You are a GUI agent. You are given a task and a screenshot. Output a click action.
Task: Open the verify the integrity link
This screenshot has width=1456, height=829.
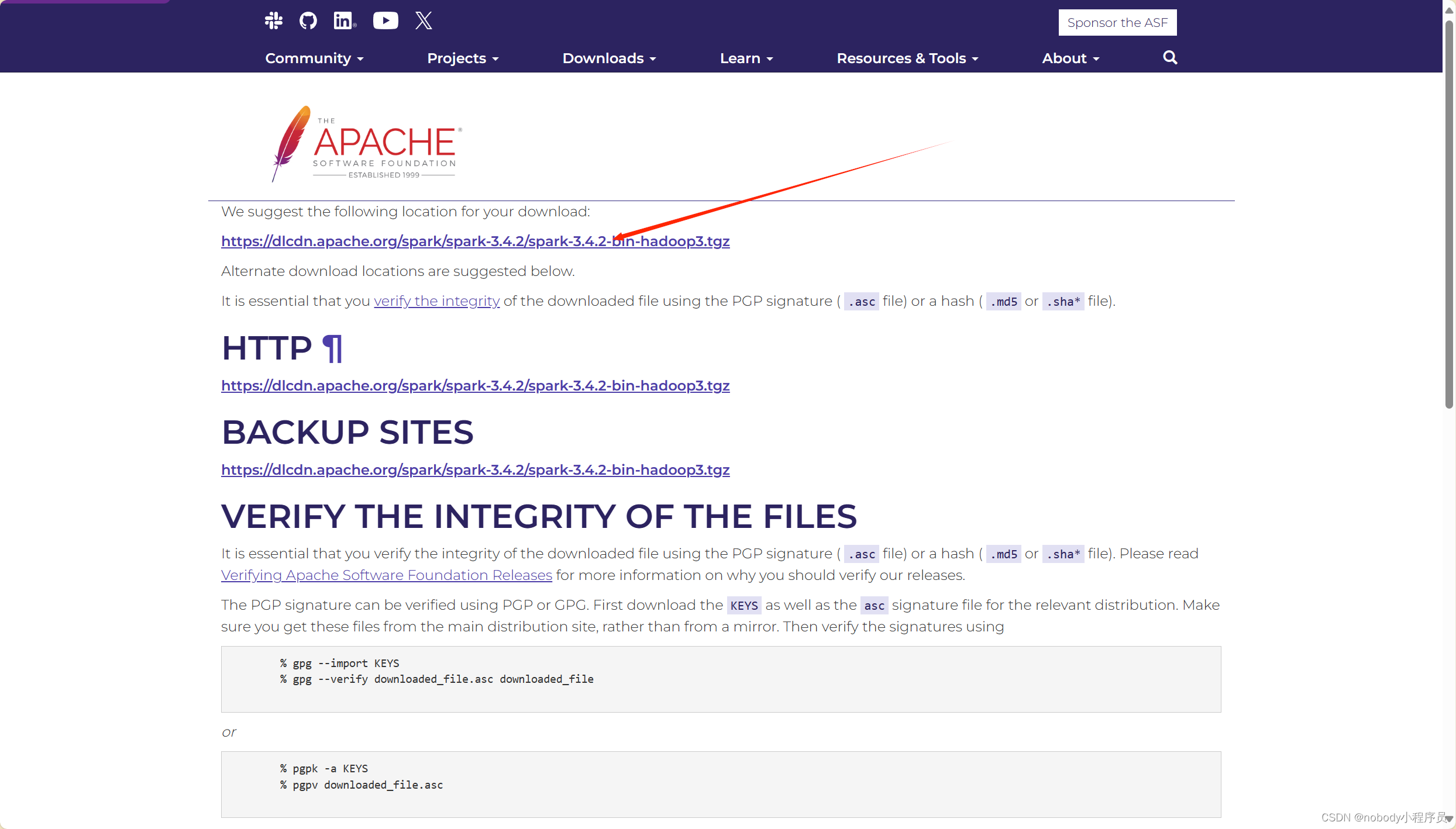pyautogui.click(x=436, y=301)
